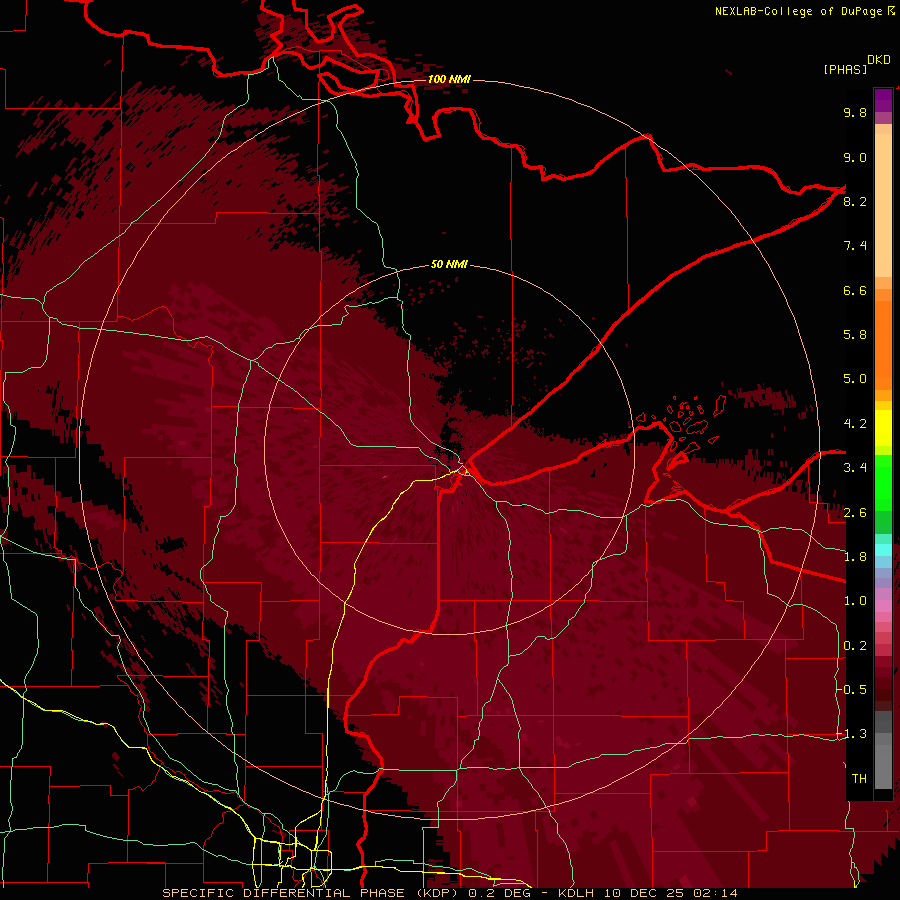
Task: Click the 5.0 color scale value
Action: [855, 379]
